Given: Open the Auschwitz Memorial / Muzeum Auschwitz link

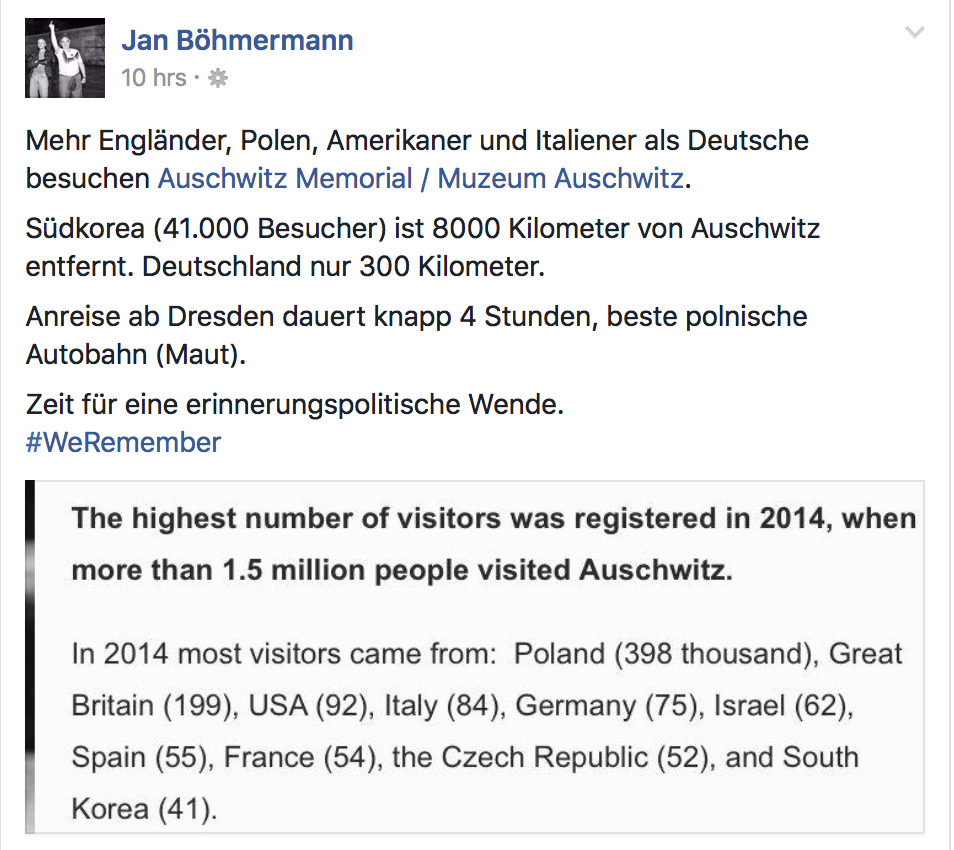Looking at the screenshot, I should pos(421,178).
